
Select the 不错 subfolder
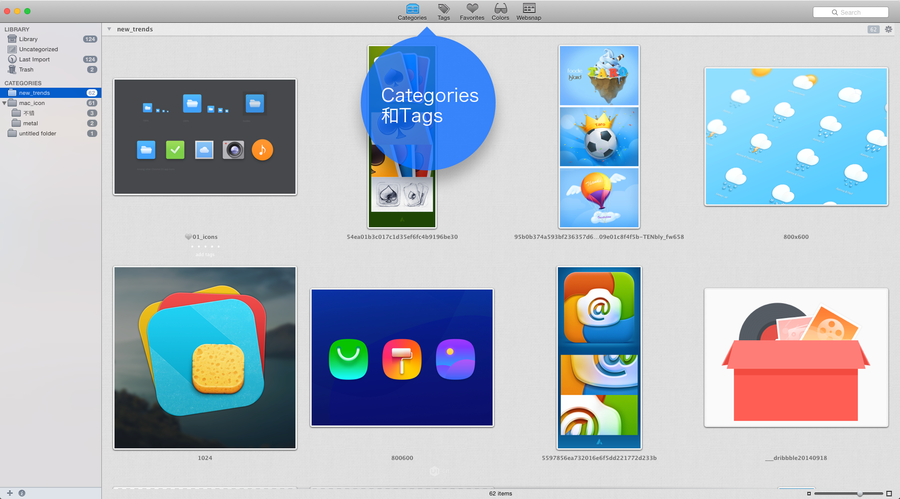pyautogui.click(x=51, y=113)
